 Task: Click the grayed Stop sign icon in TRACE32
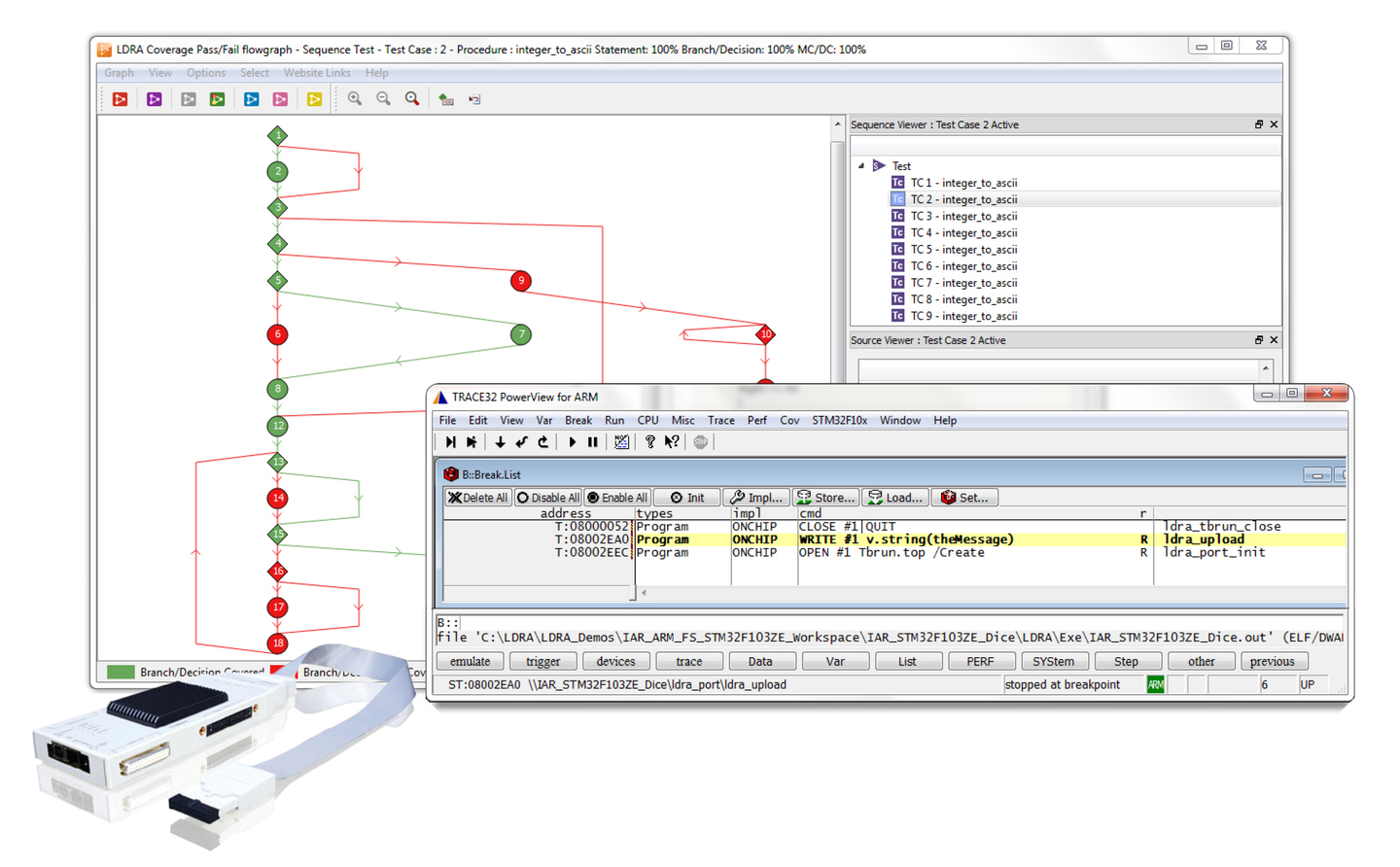tap(701, 442)
